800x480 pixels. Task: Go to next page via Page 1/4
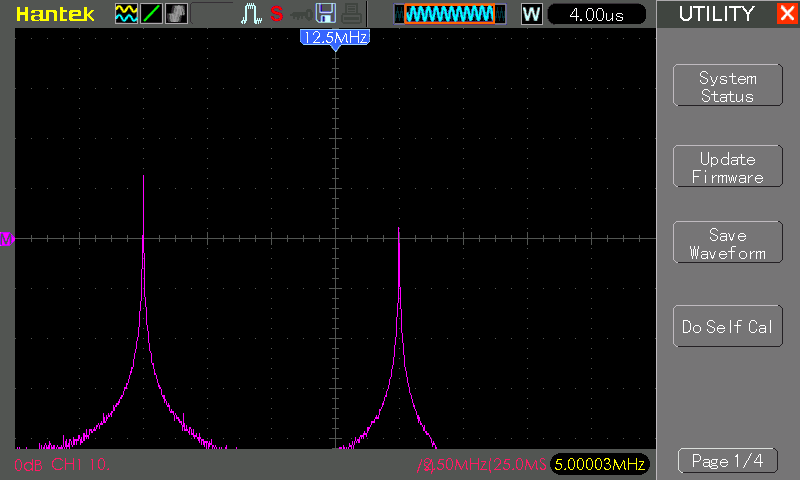728,461
